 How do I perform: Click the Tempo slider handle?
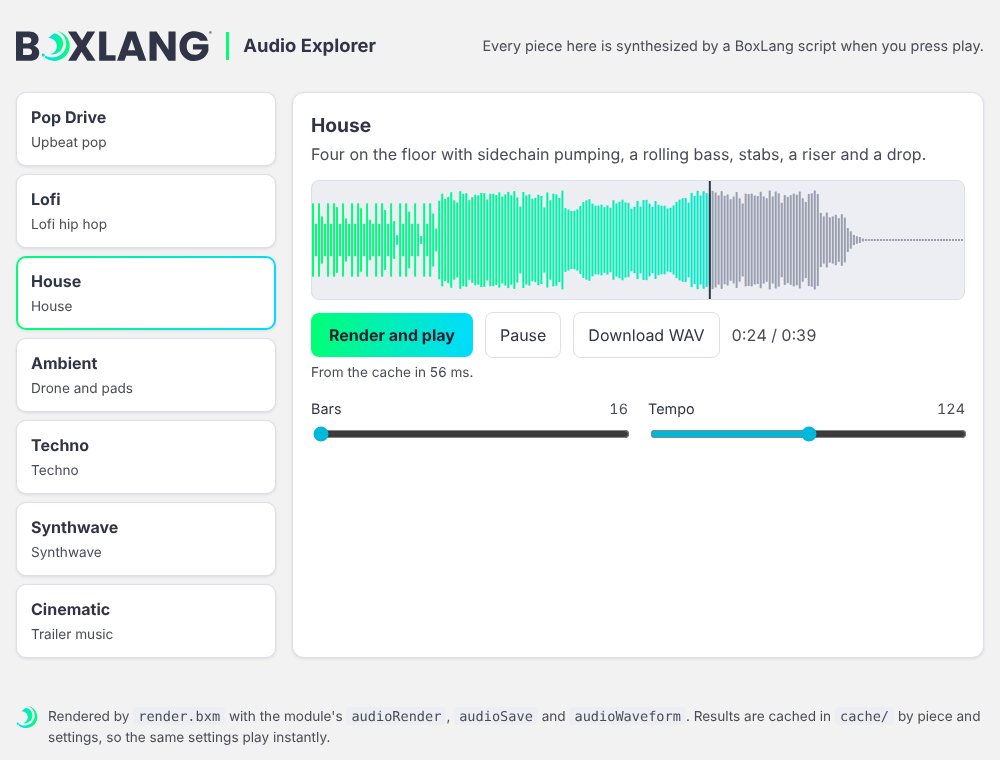tap(809, 434)
